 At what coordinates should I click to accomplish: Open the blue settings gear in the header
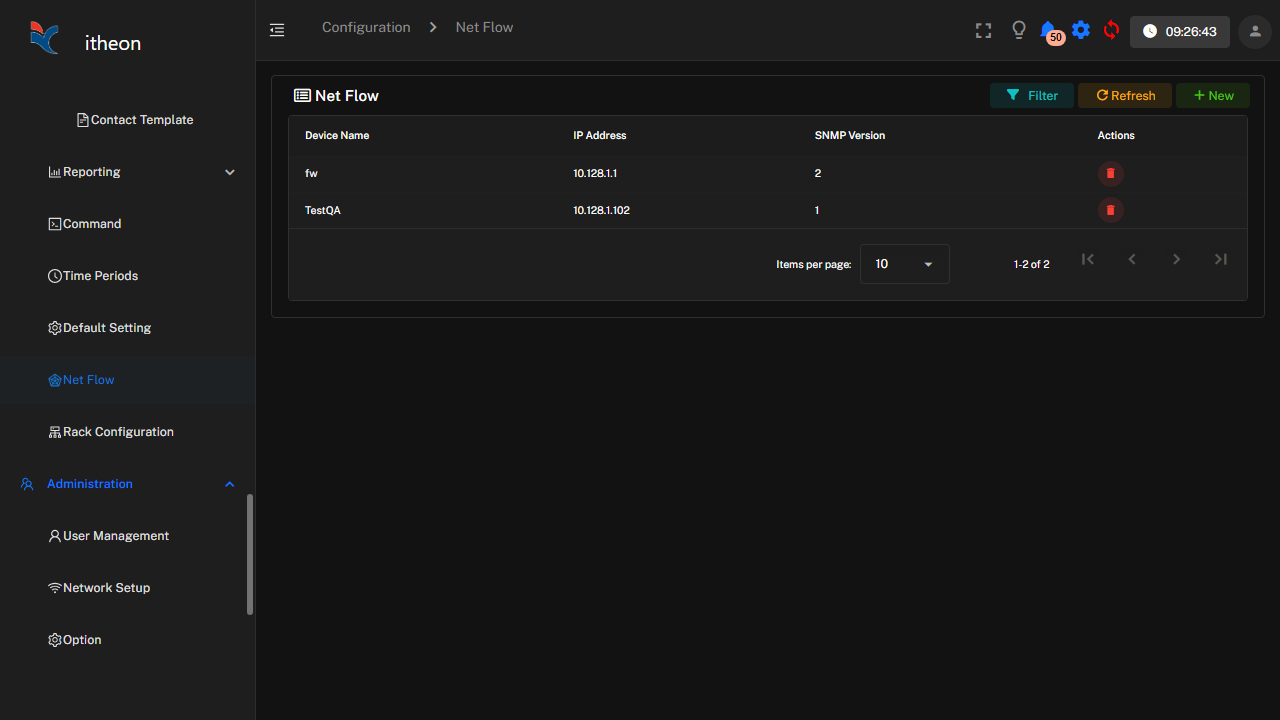pos(1081,30)
